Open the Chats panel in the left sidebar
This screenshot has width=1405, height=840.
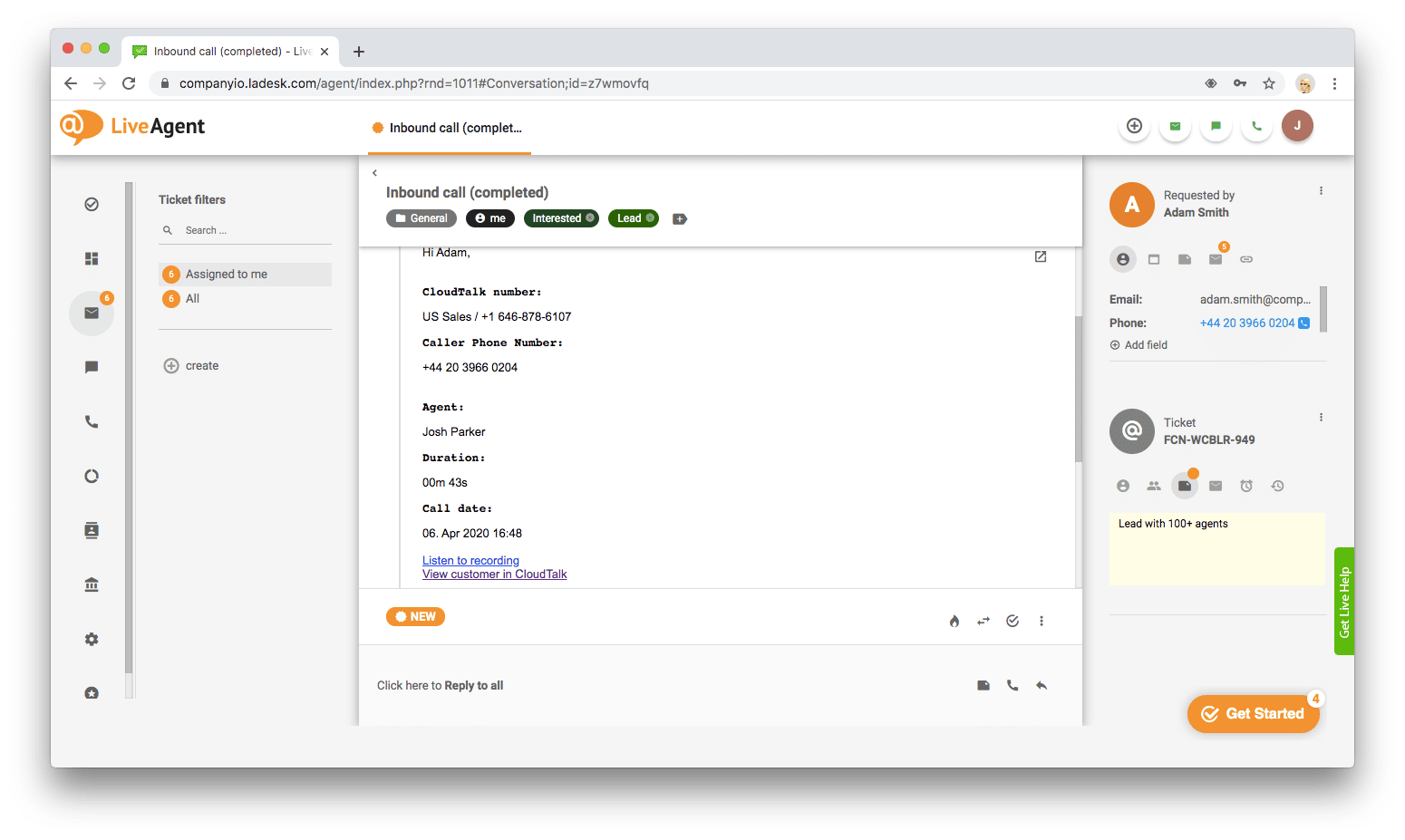[91, 367]
